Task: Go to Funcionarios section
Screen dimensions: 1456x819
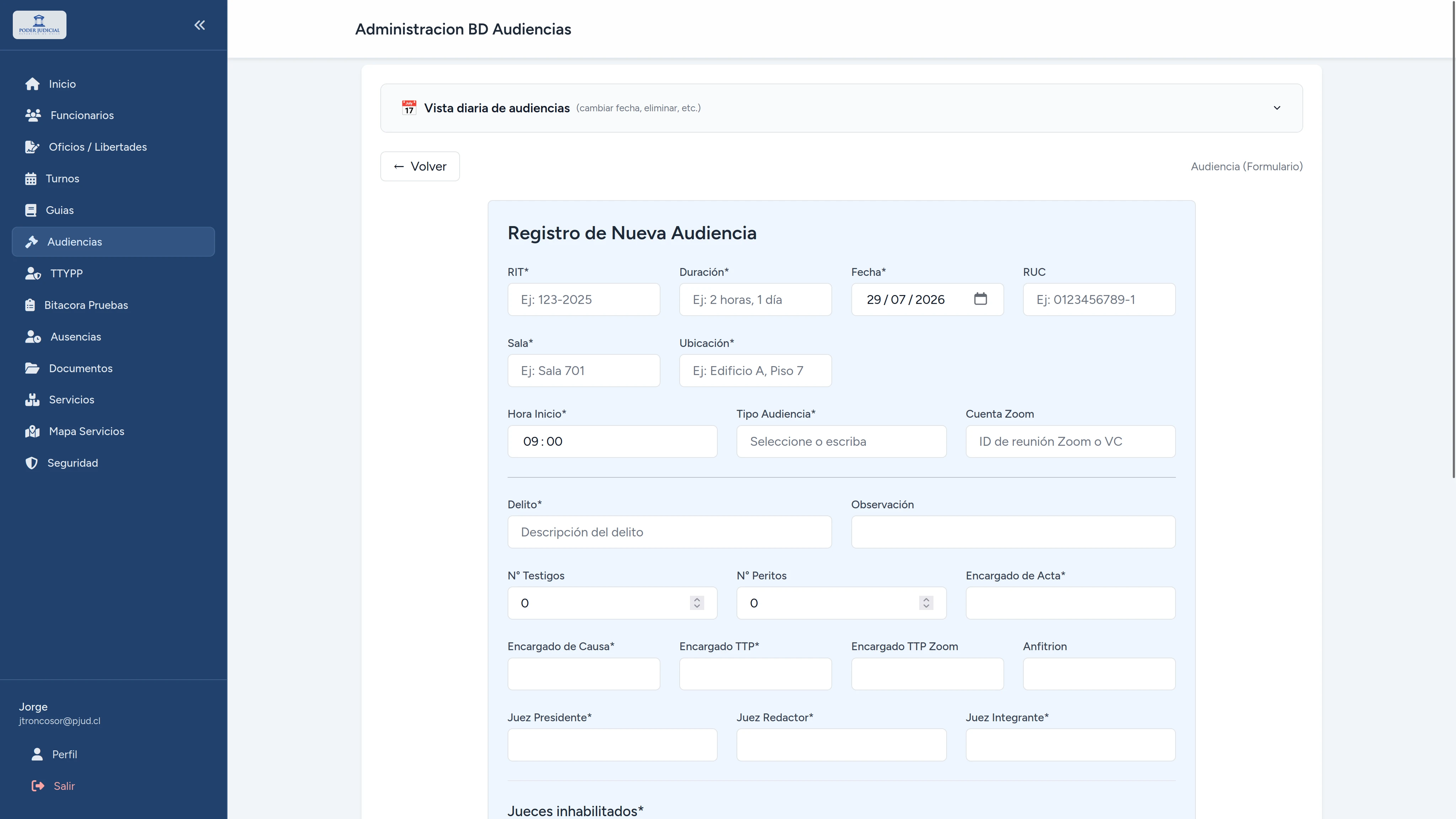Action: 113,115
